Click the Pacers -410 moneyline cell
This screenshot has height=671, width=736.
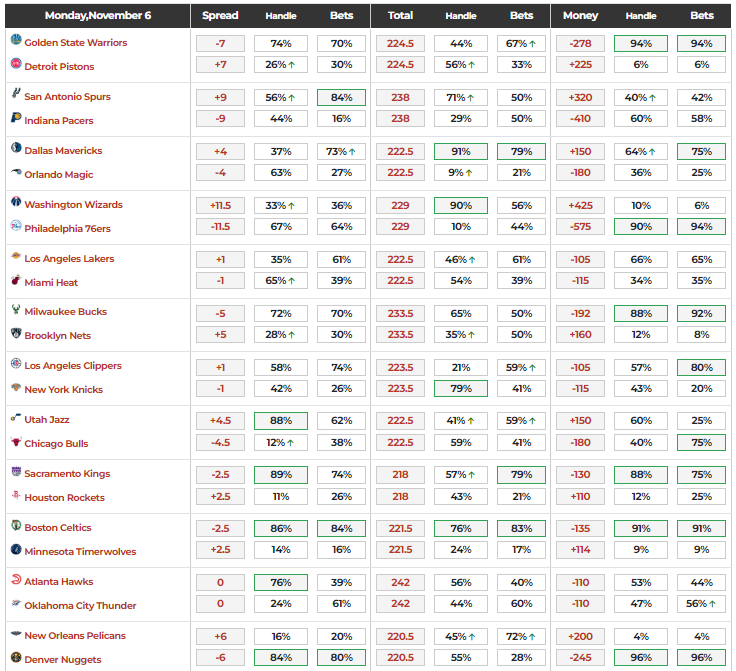pos(581,119)
